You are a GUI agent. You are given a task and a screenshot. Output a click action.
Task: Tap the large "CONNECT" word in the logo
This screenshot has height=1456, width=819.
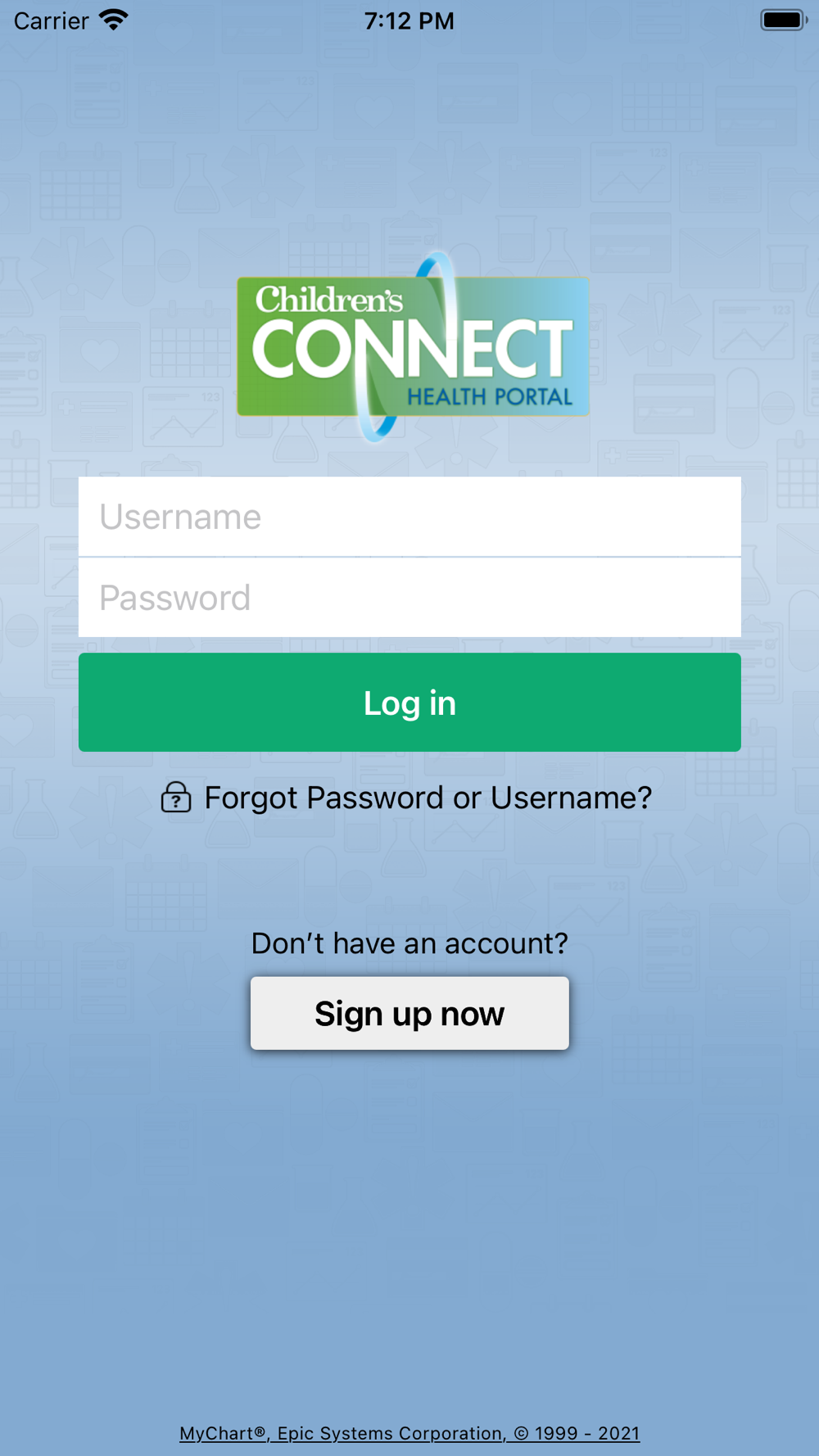click(x=412, y=350)
